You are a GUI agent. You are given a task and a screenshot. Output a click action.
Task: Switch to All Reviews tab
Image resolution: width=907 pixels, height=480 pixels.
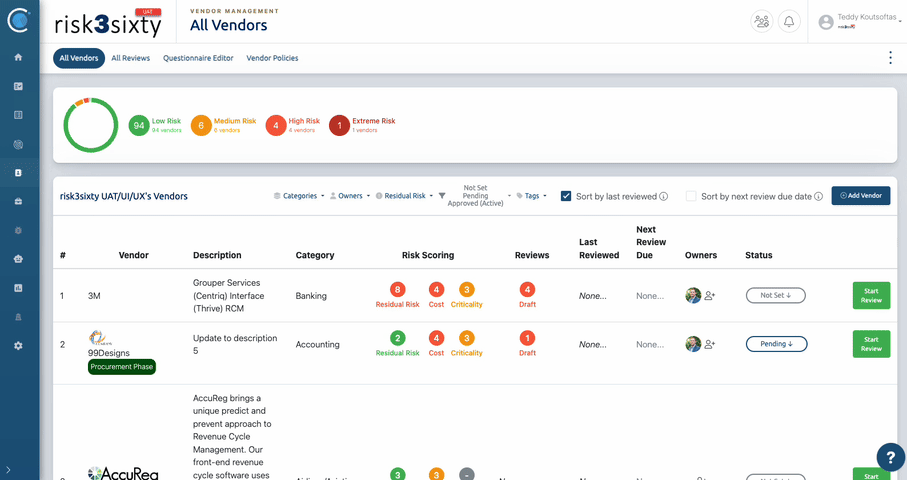(x=131, y=58)
